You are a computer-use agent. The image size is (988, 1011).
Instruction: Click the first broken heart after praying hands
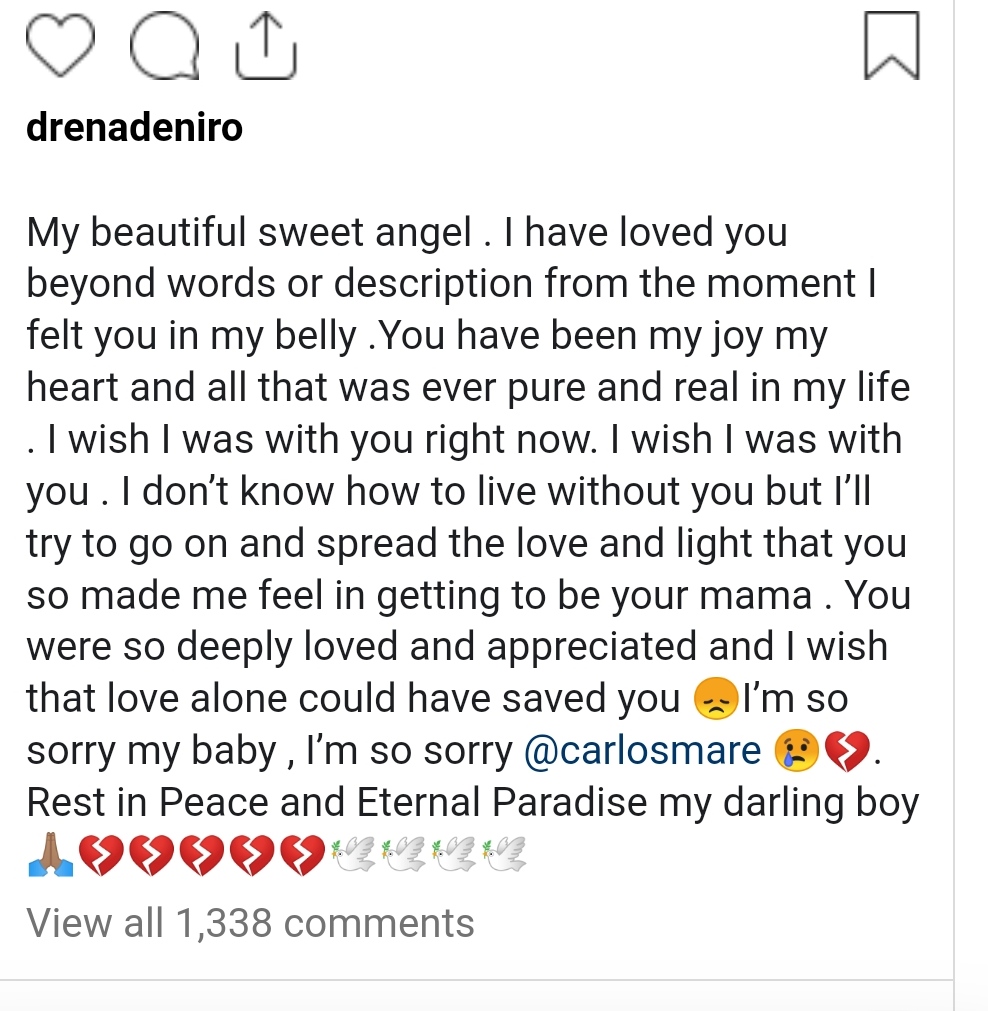pos(100,856)
